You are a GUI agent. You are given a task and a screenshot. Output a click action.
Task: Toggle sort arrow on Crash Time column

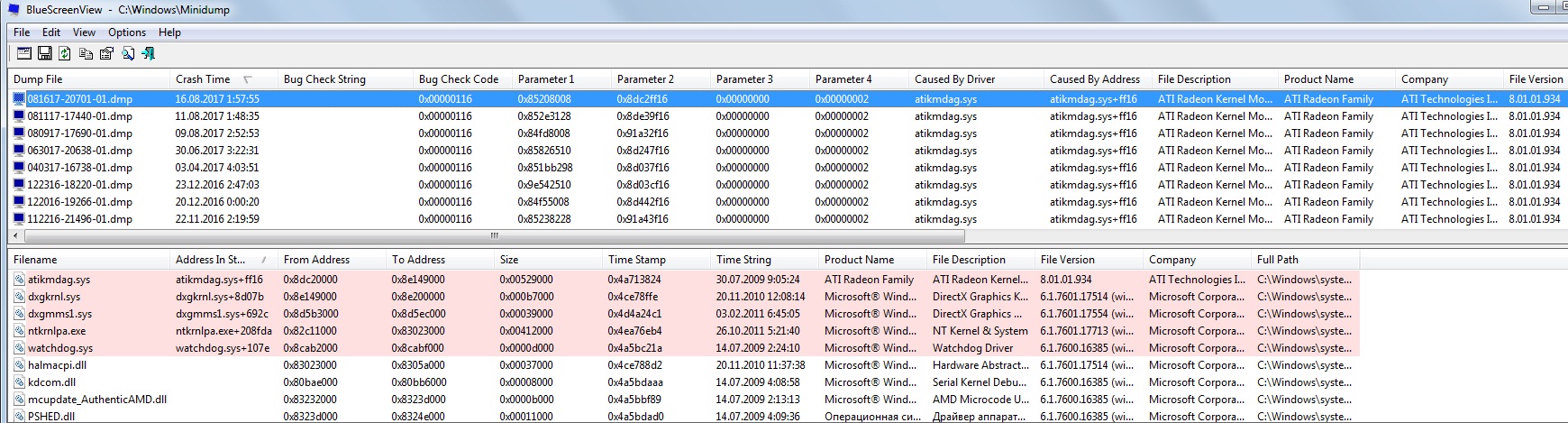tap(248, 79)
